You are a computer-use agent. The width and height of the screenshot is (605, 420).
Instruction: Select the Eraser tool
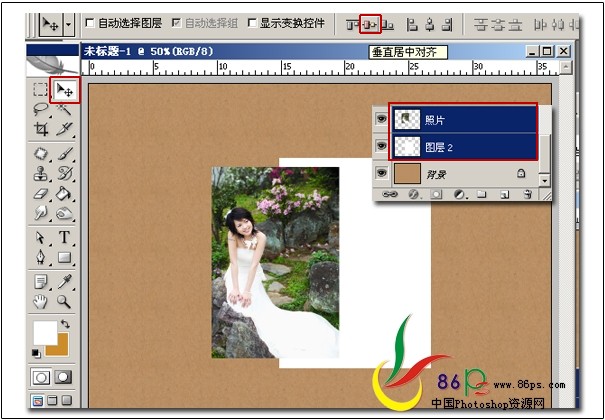(x=41, y=193)
